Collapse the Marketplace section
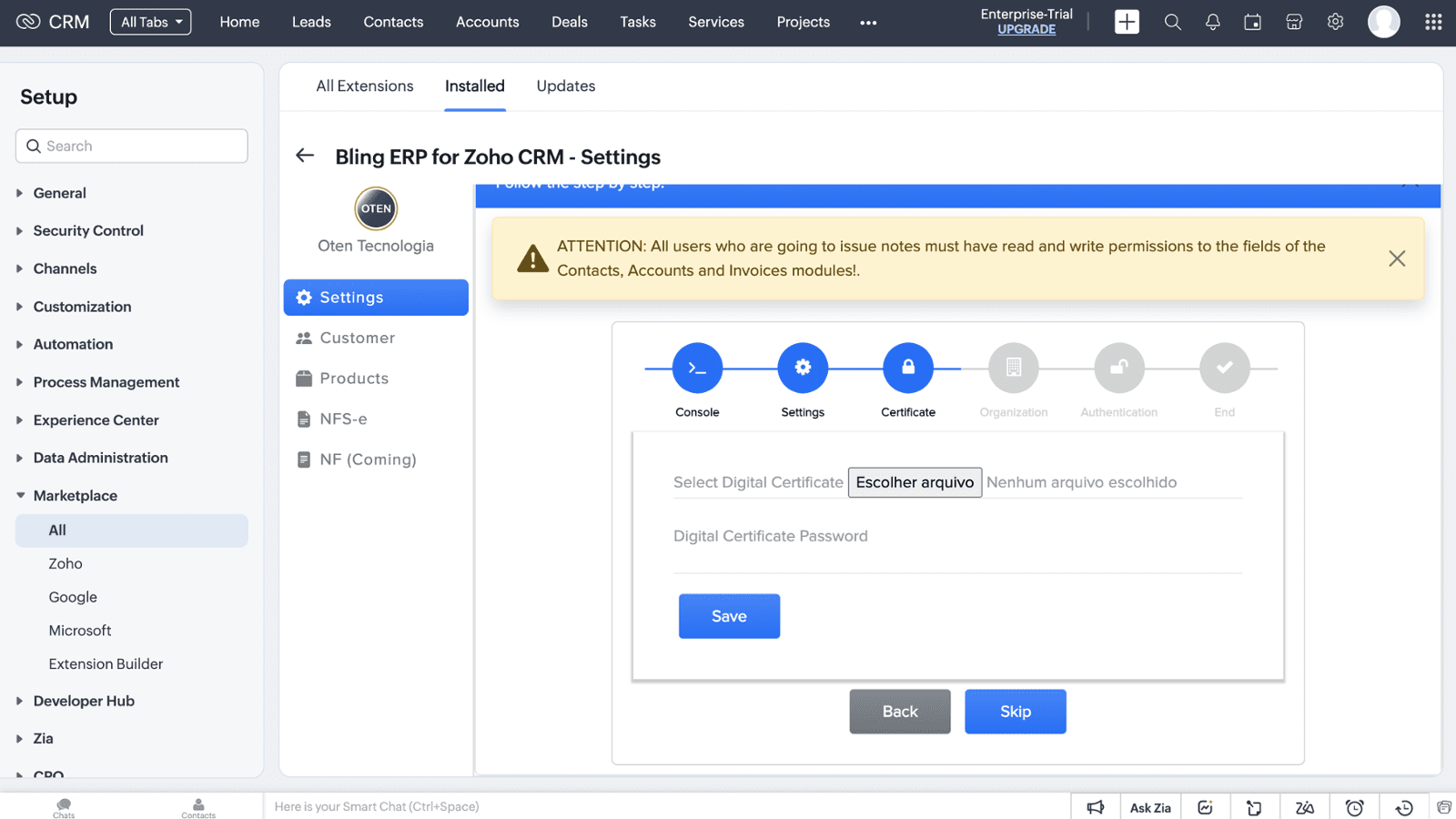This screenshot has width=1456, height=819. [x=75, y=496]
